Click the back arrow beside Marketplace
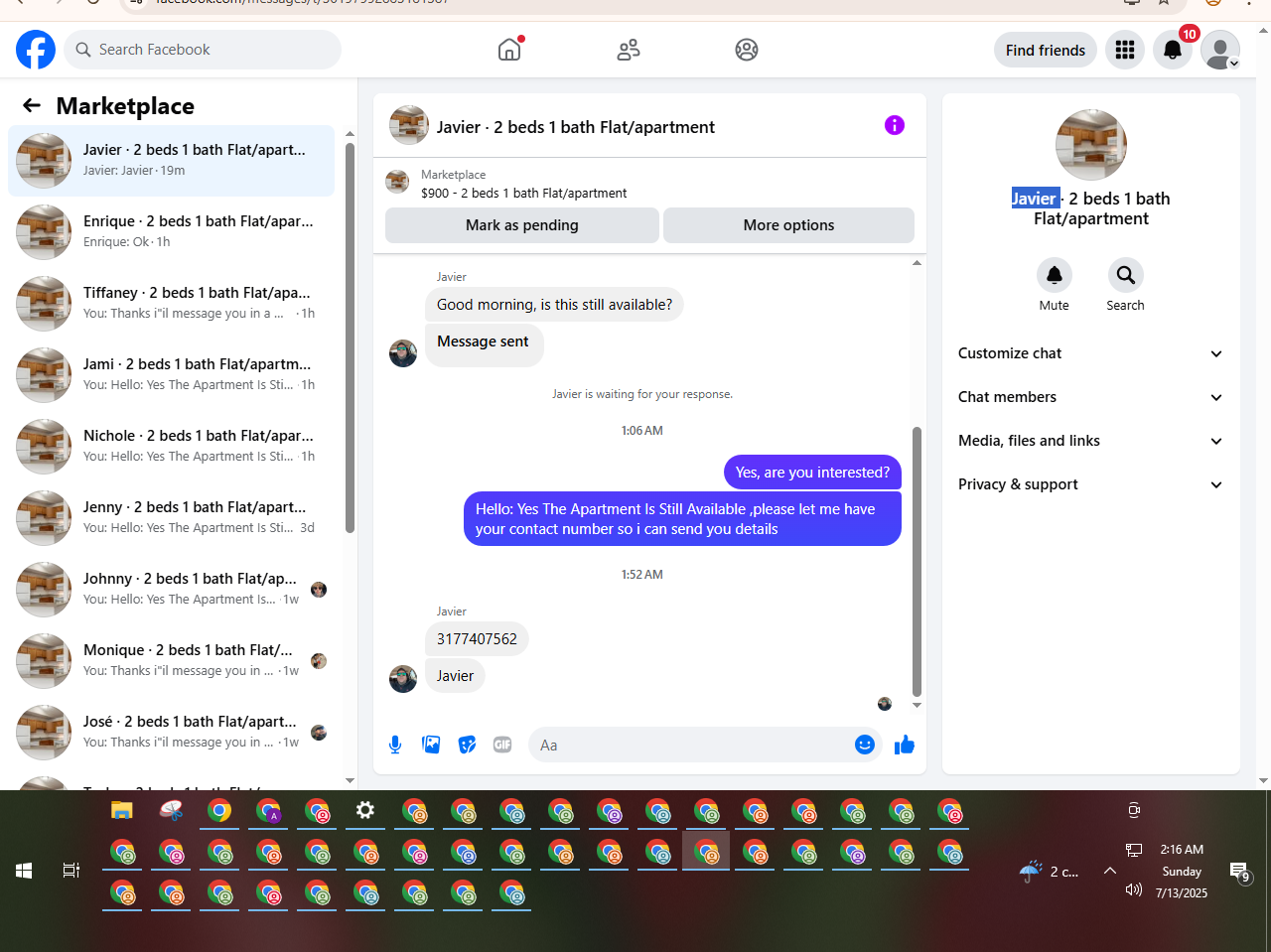The image size is (1271, 952). [x=32, y=105]
